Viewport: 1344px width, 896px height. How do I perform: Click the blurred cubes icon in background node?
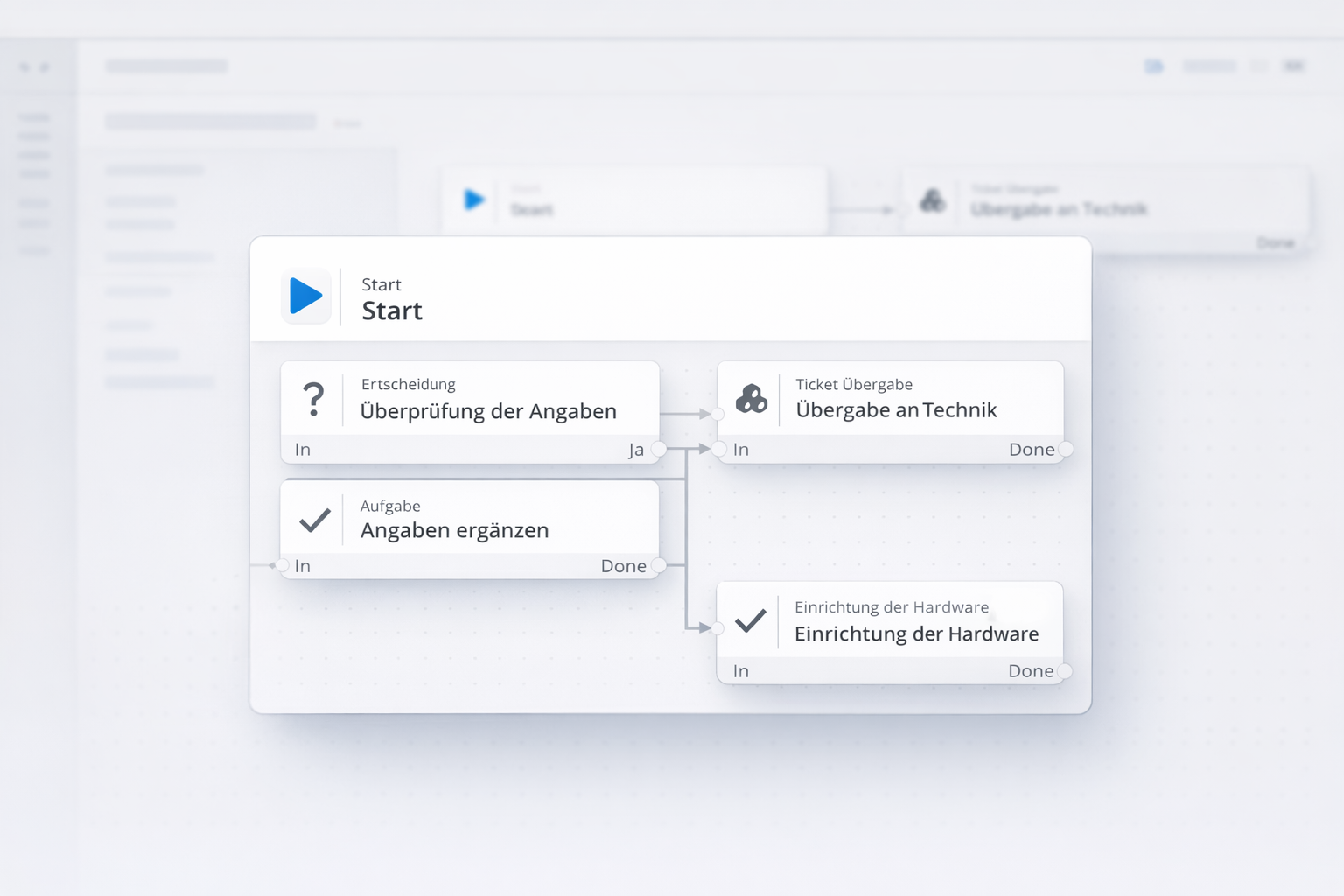tap(932, 201)
